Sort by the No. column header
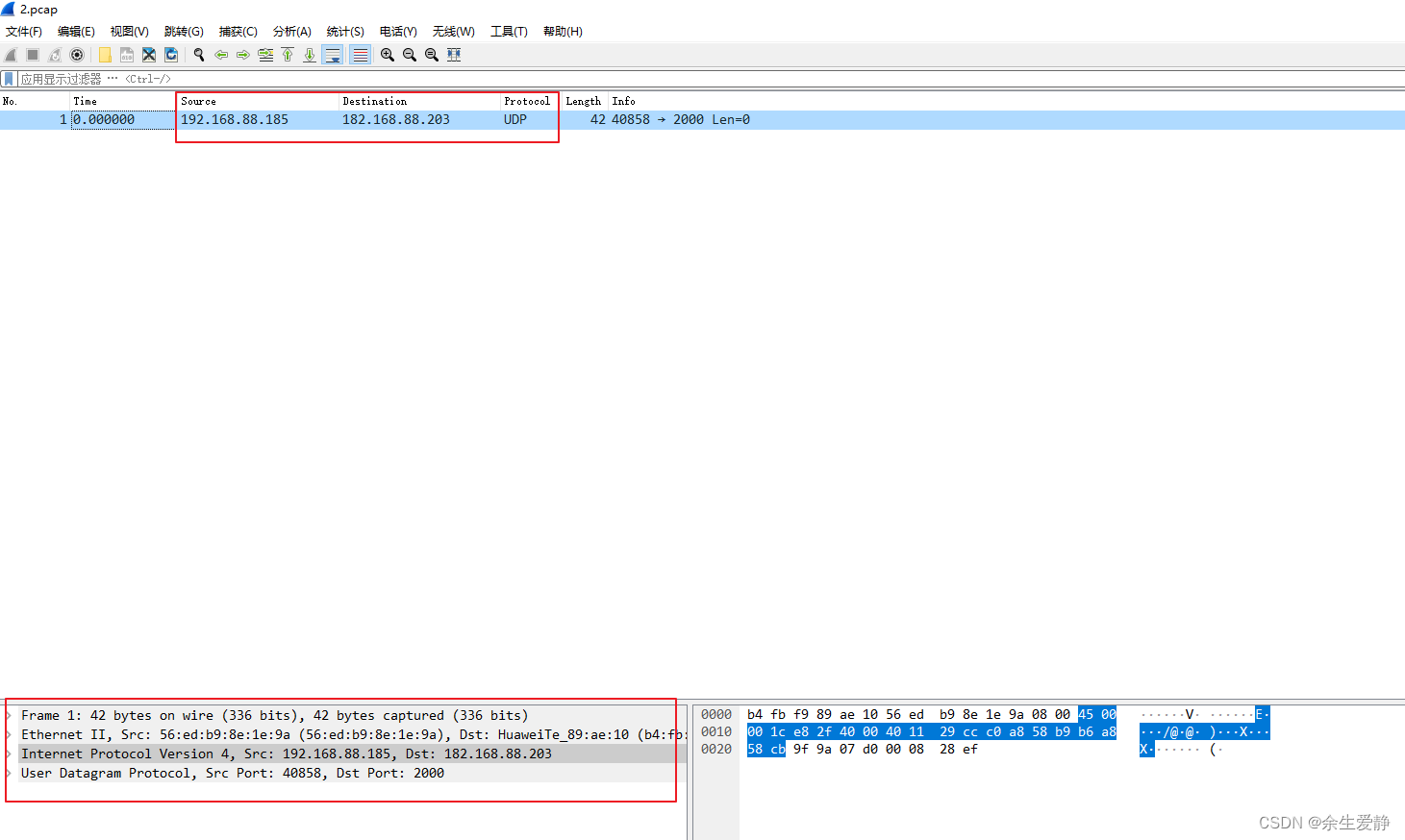Screen dimensions: 1405x840 tap(35, 101)
